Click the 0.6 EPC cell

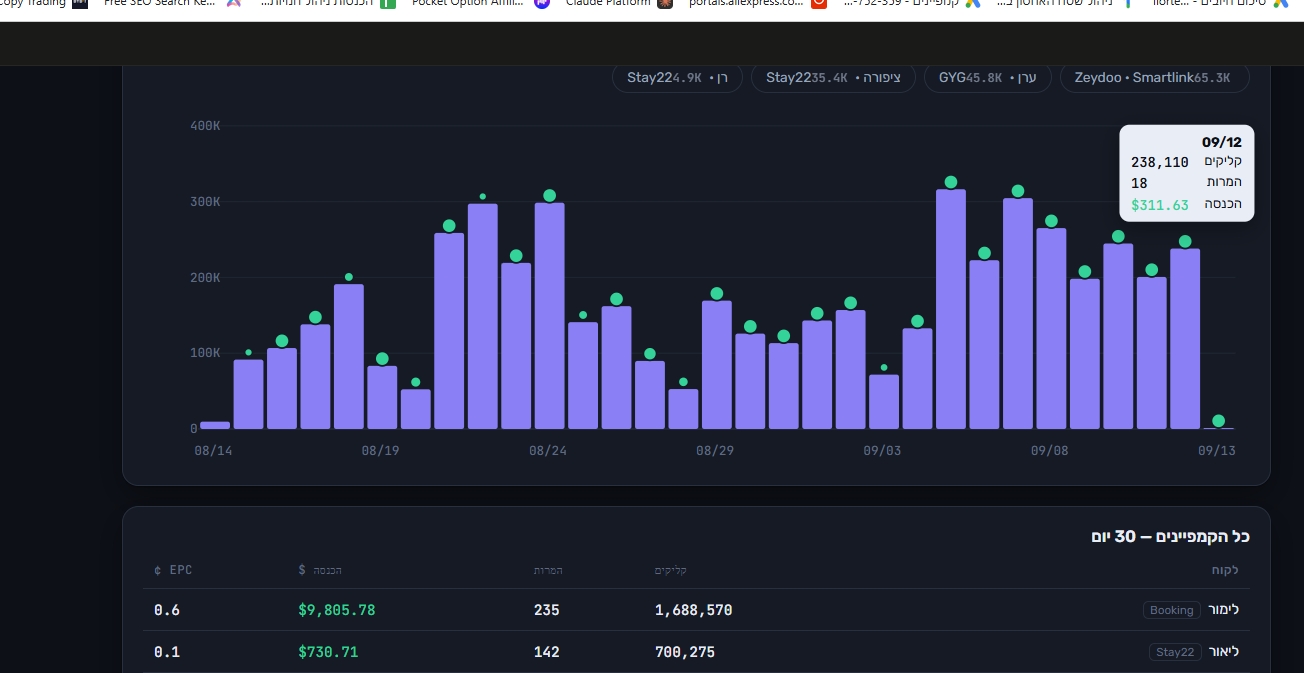[167, 610]
